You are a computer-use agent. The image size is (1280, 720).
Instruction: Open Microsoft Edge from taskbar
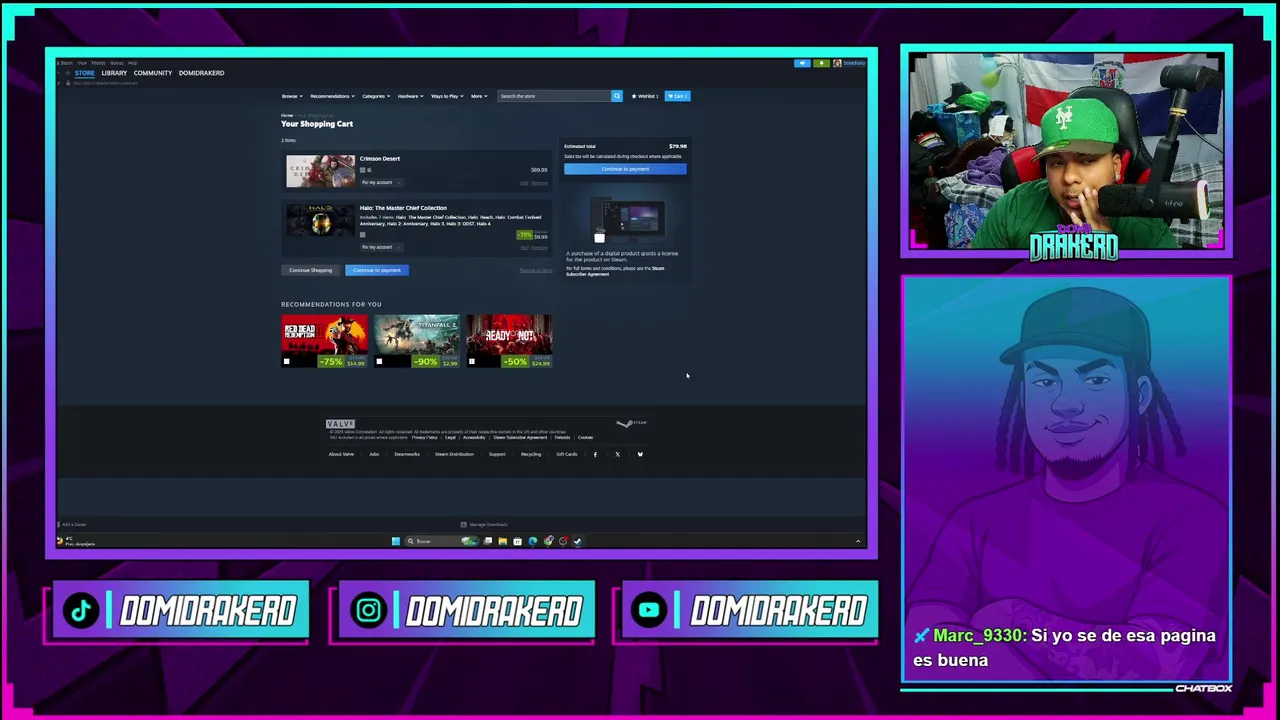pyautogui.click(x=533, y=541)
